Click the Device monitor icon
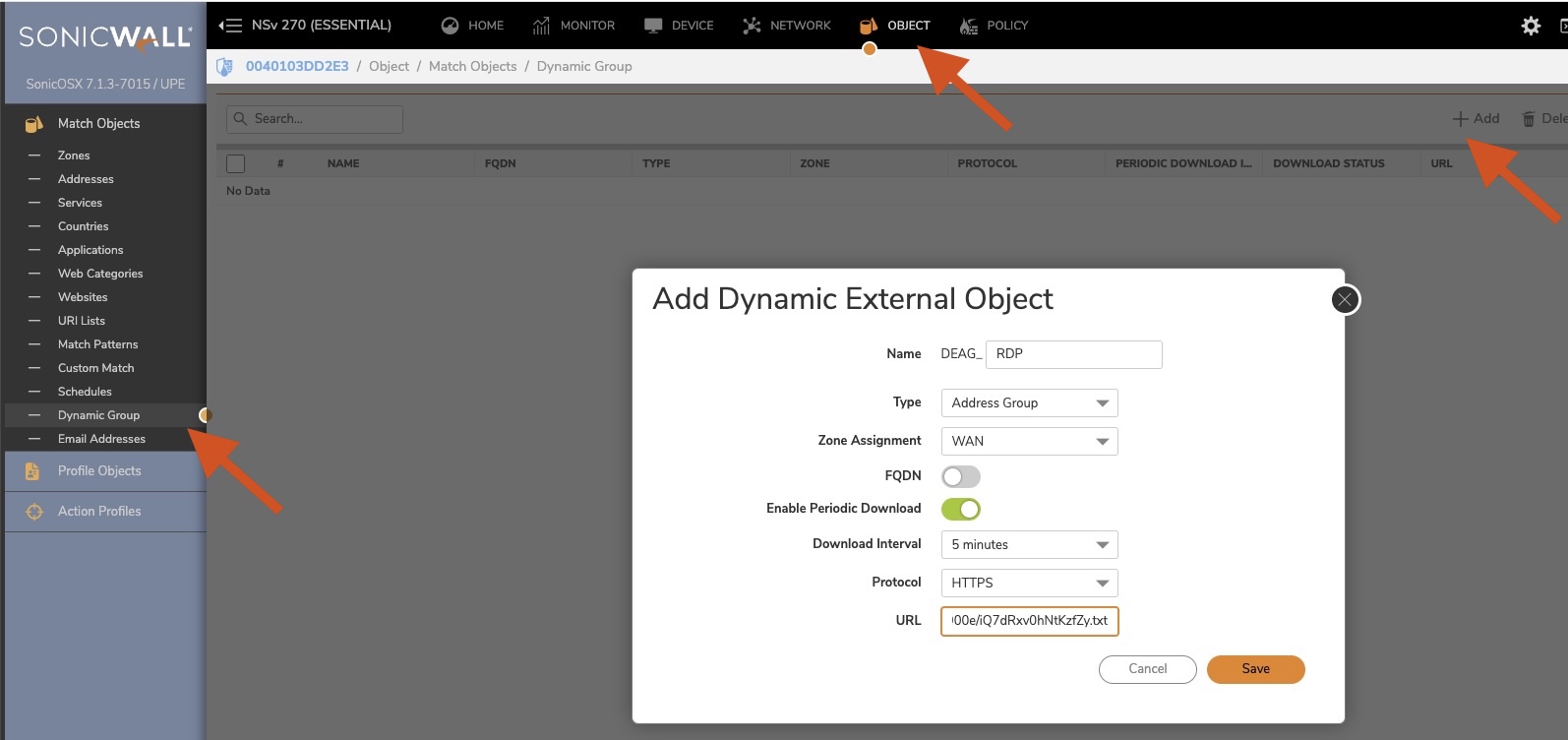Image resolution: width=1568 pixels, height=740 pixels. click(653, 26)
